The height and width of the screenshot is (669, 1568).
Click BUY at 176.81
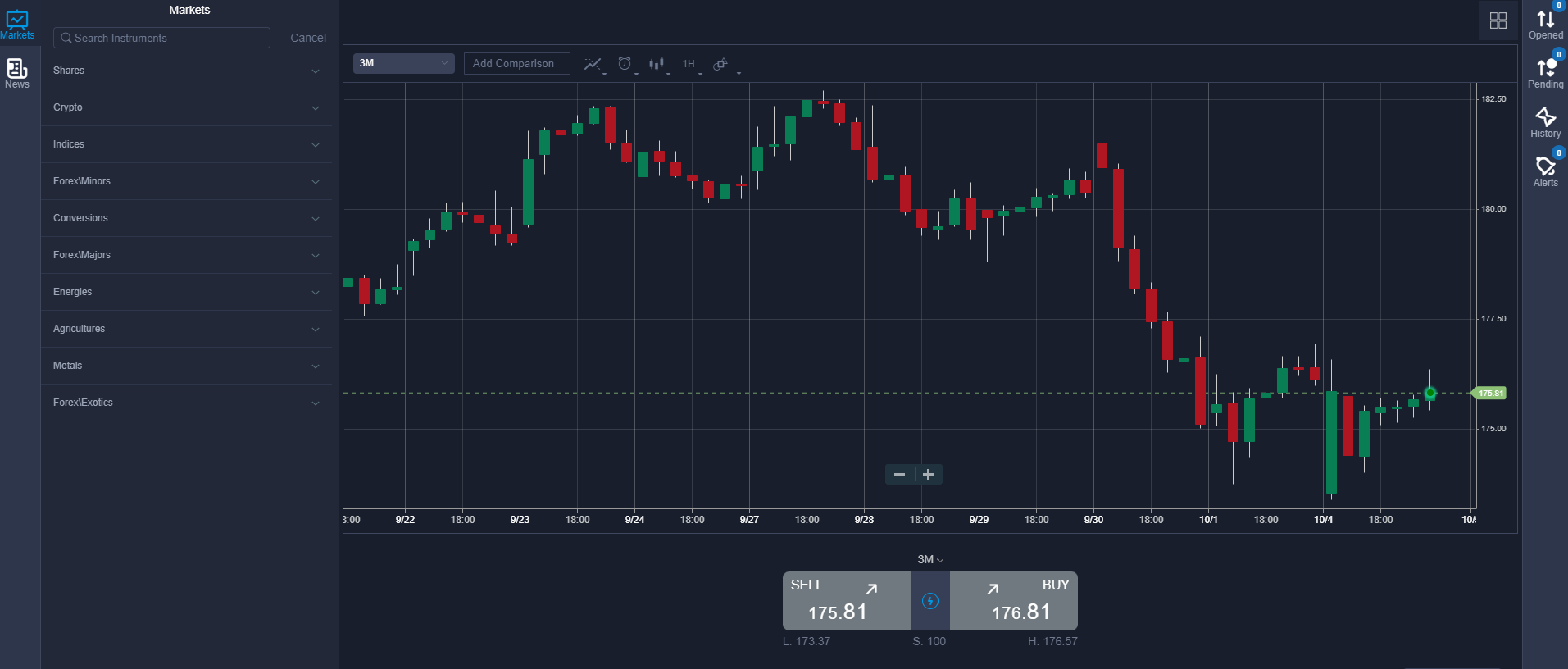click(x=1013, y=601)
